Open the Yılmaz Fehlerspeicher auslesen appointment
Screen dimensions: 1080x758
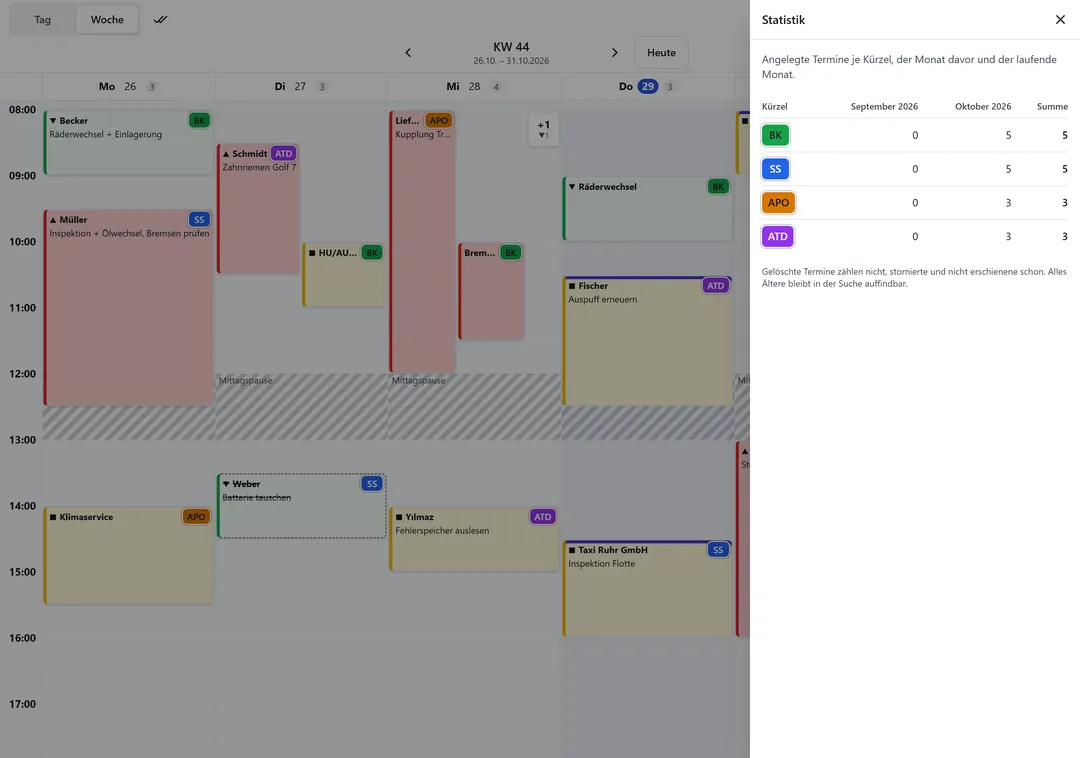[474, 539]
